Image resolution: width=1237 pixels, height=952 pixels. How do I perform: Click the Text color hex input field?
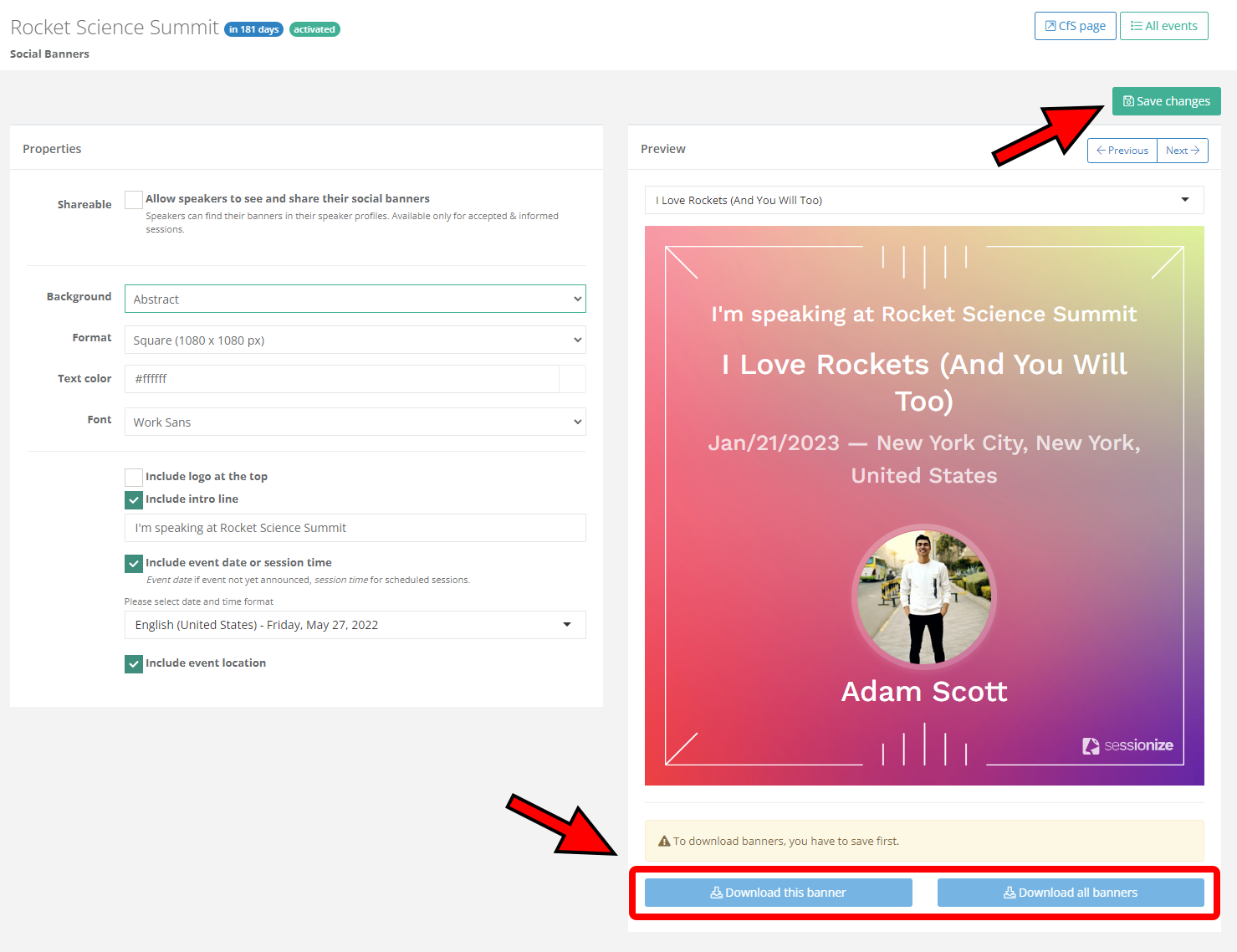[341, 379]
